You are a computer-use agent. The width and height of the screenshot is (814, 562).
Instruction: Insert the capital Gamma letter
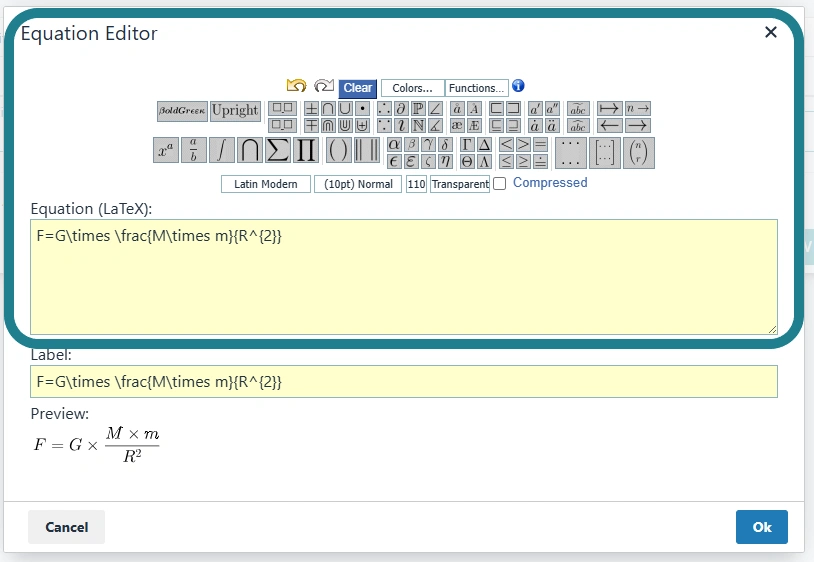(x=467, y=144)
